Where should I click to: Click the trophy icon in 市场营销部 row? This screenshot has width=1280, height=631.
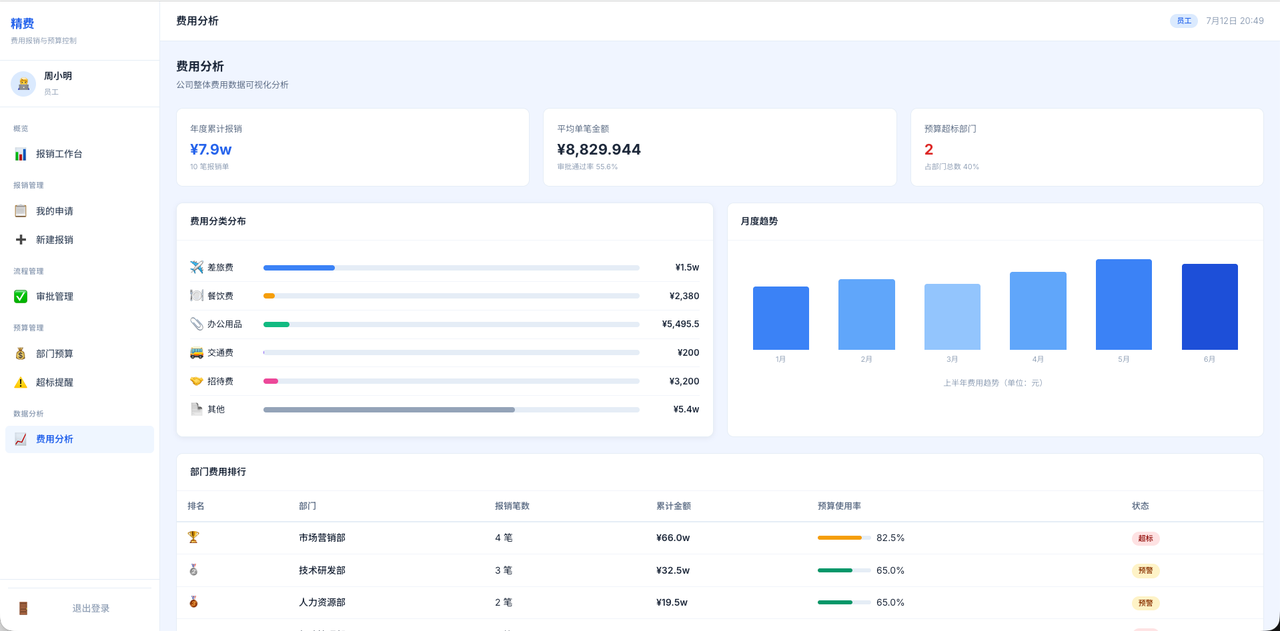(x=194, y=537)
